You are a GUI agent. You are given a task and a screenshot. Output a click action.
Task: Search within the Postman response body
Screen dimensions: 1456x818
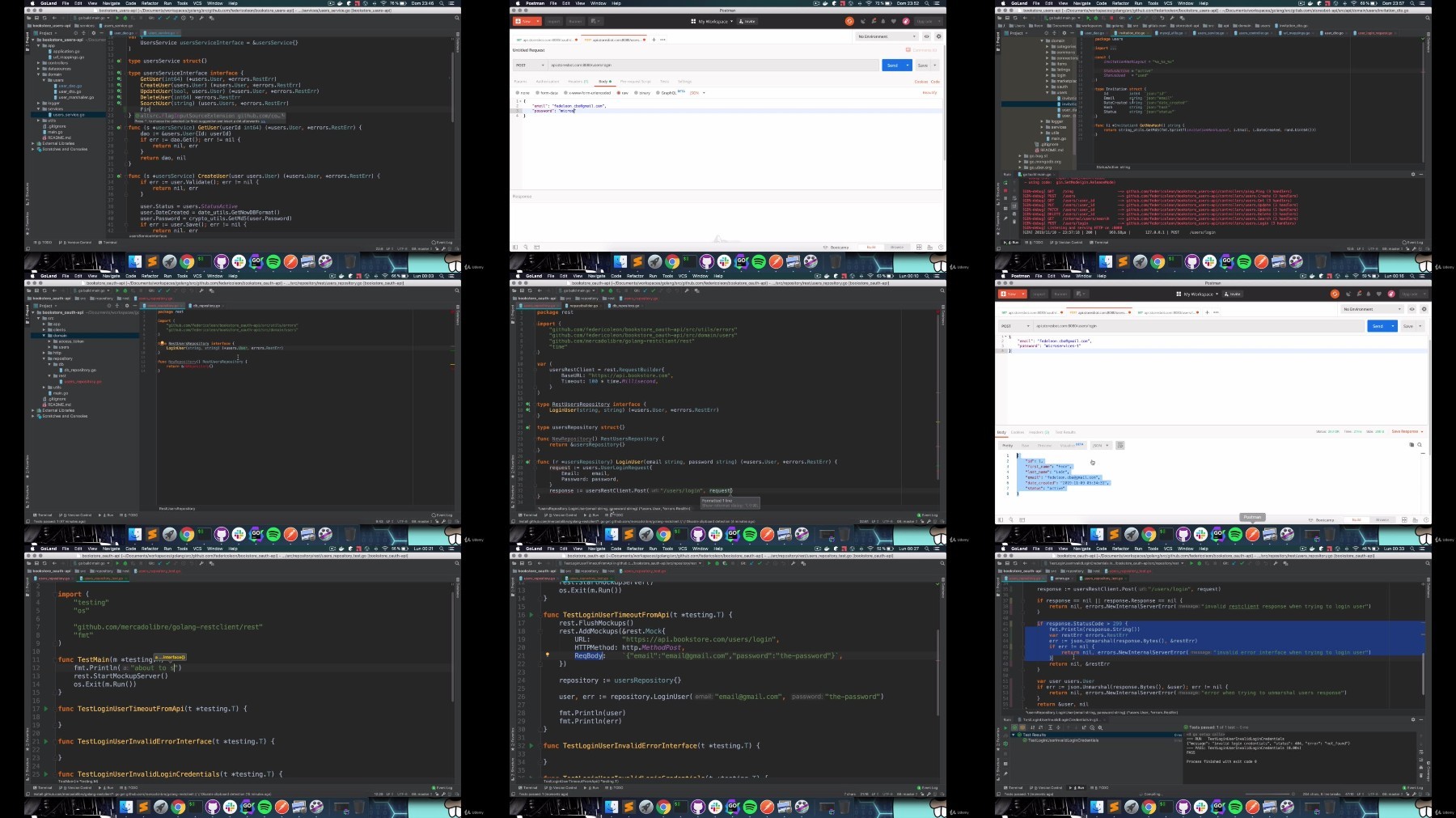click(1420, 444)
